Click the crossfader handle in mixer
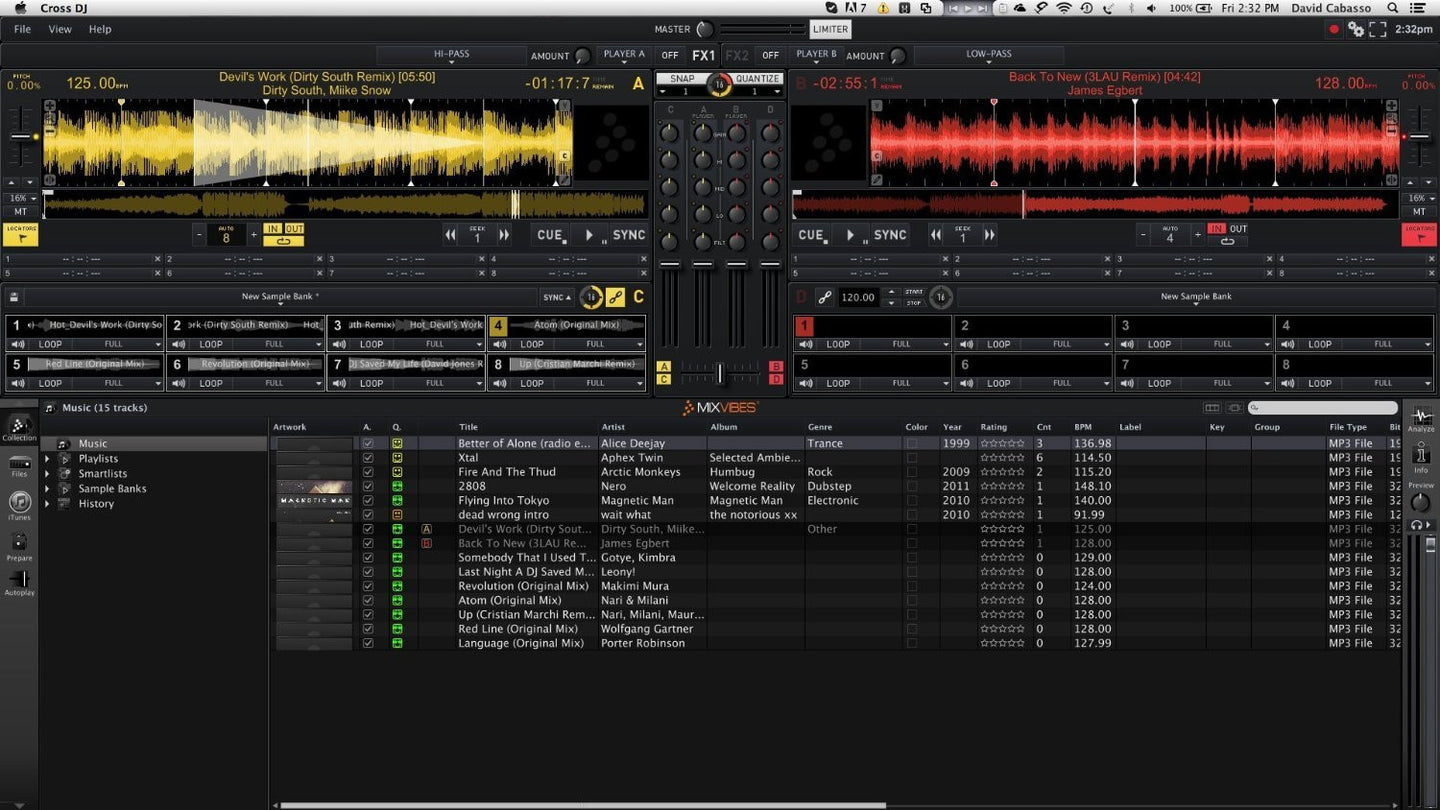Image resolution: width=1440 pixels, height=810 pixels. 719,373
